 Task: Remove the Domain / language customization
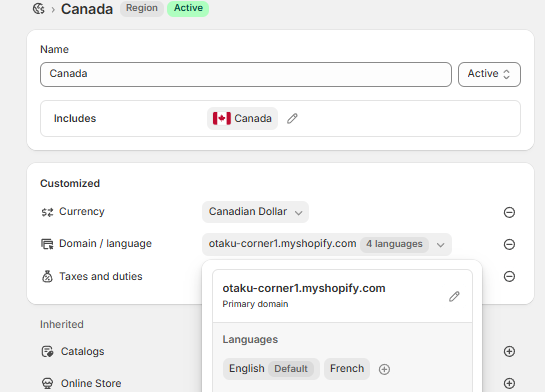pyautogui.click(x=509, y=244)
